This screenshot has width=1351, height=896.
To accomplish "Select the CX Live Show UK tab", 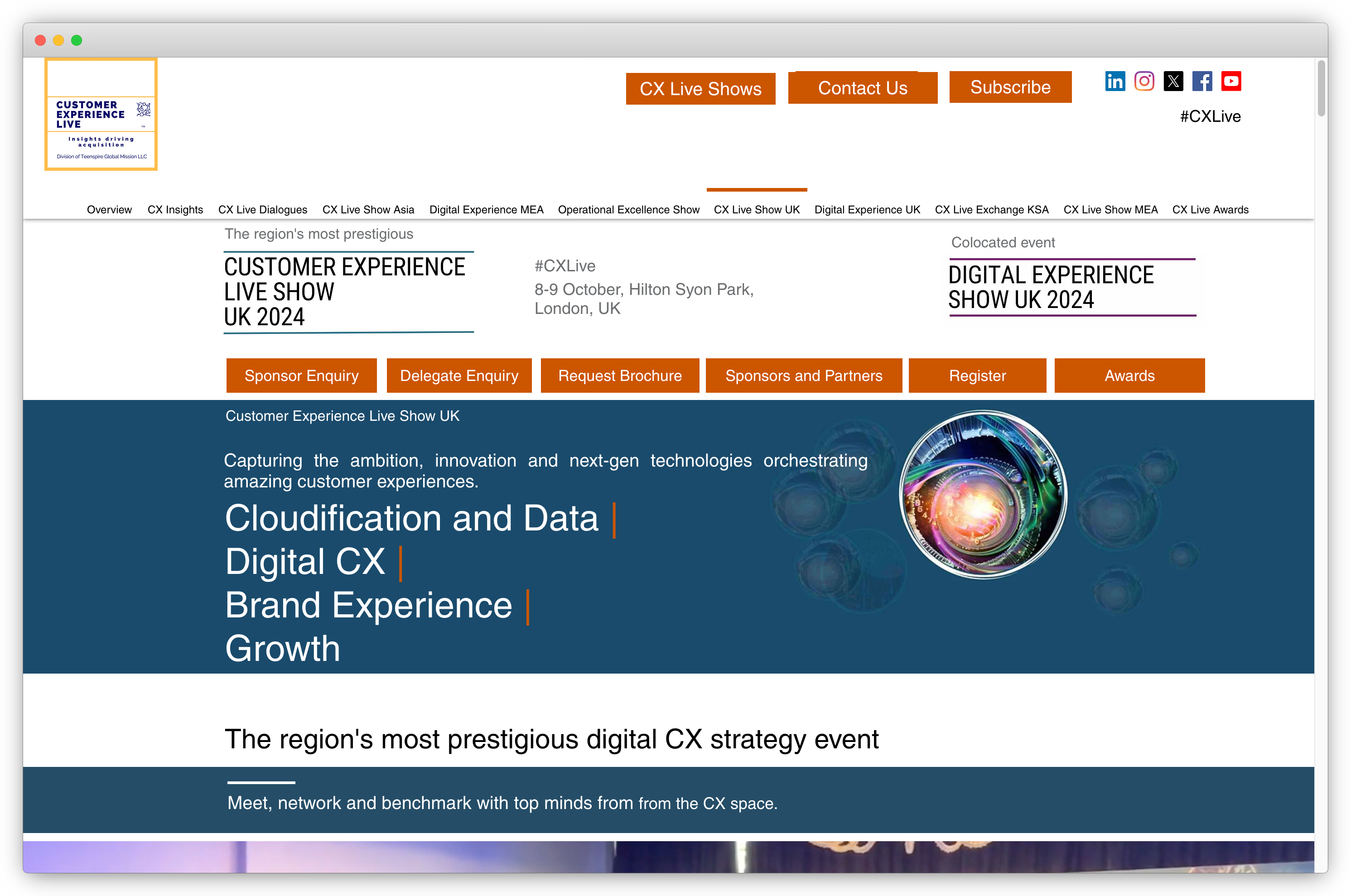I will 757,210.
